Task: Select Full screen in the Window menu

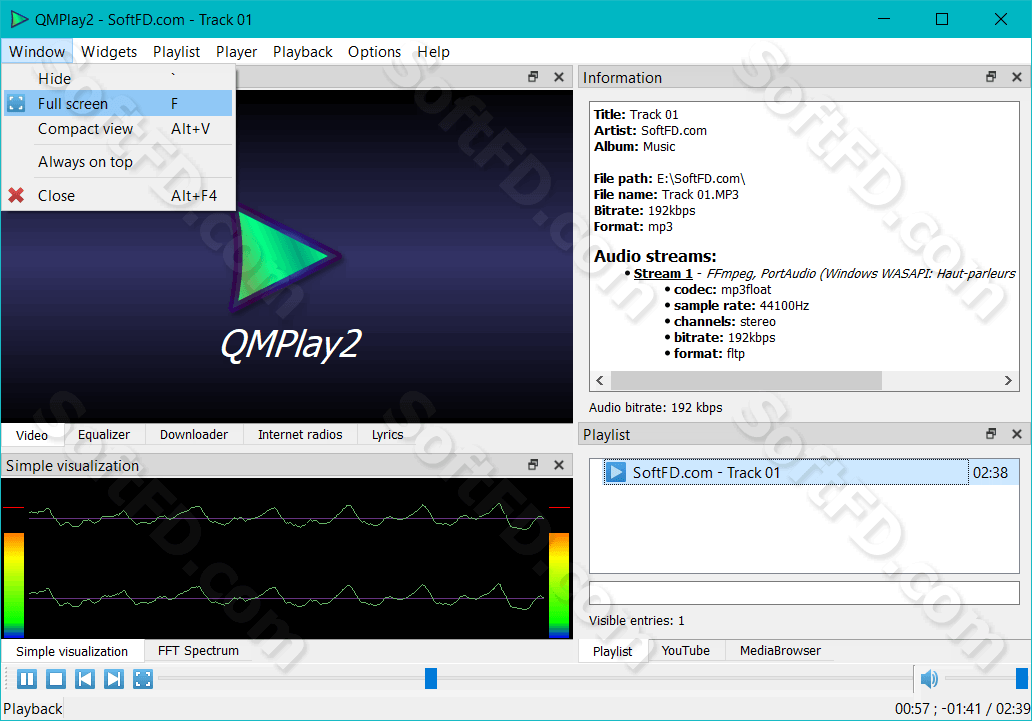Action: click(118, 103)
